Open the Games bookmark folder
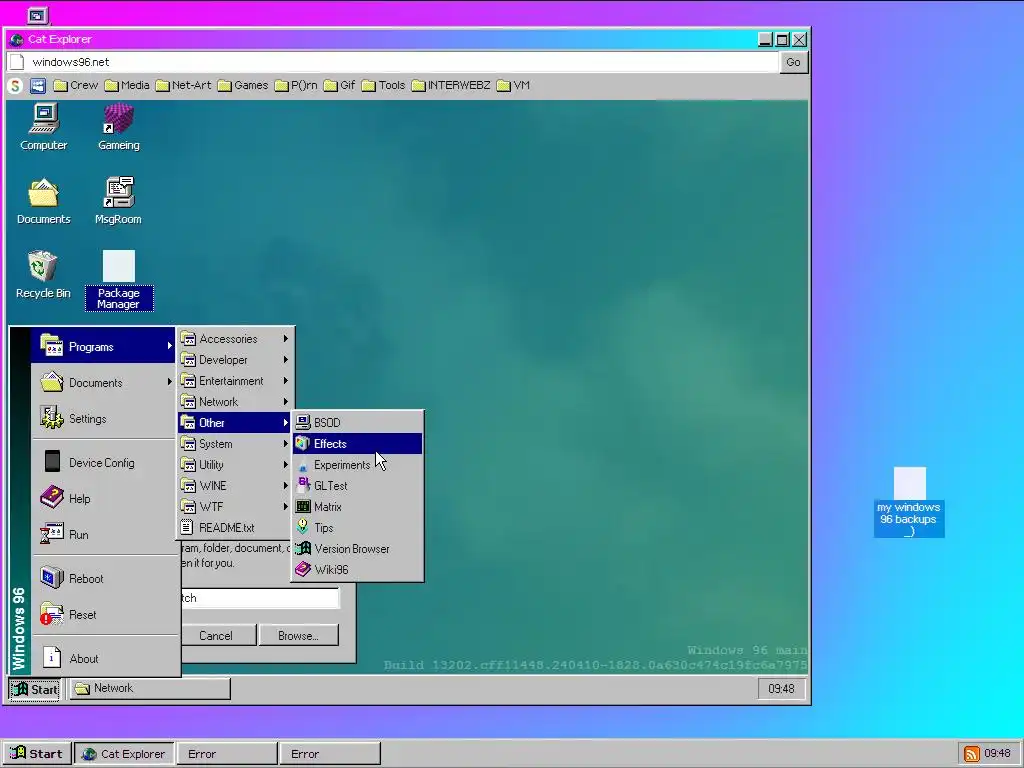Viewport: 1024px width, 768px height. point(243,86)
